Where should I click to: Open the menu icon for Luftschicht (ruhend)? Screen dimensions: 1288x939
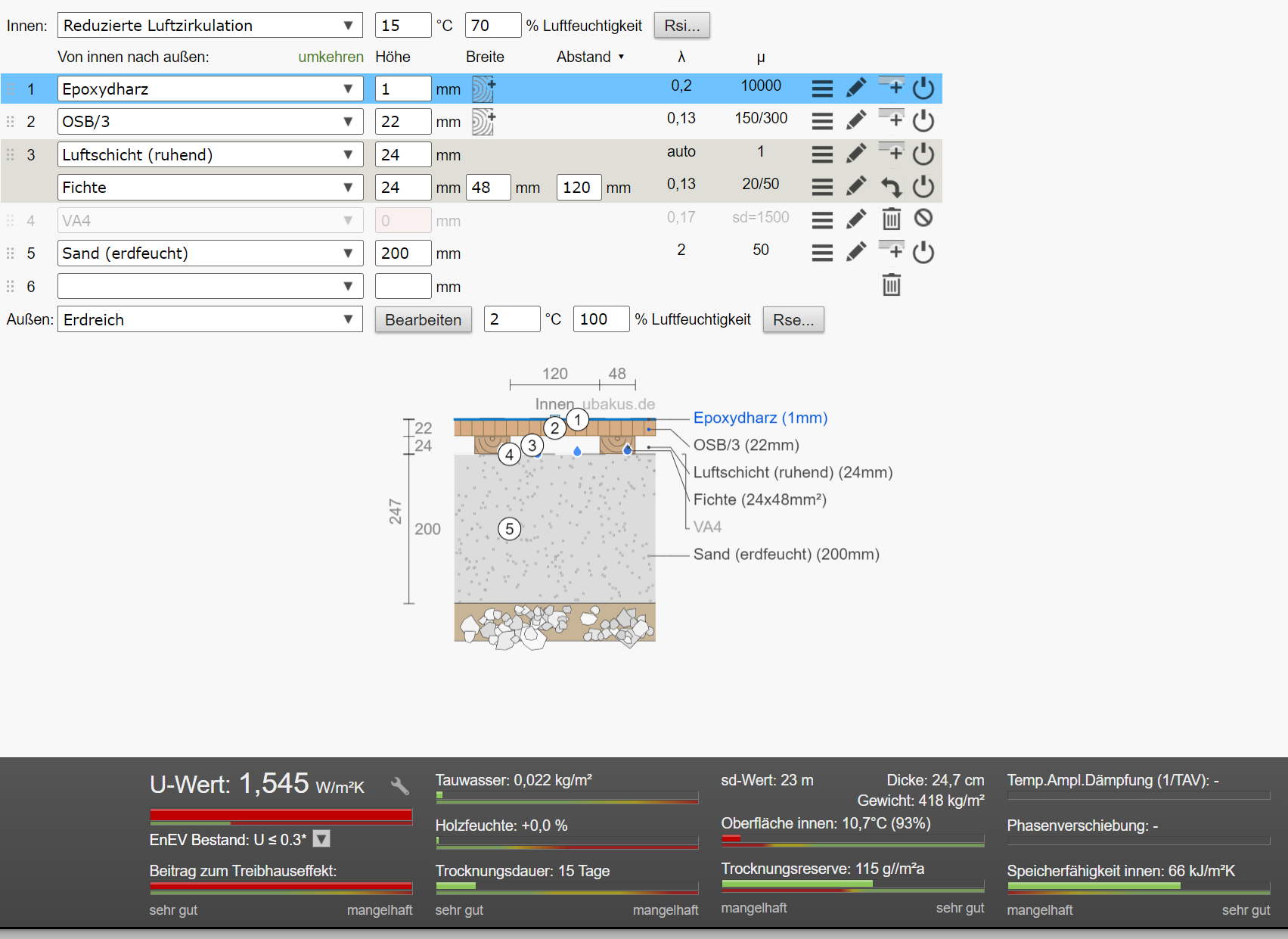pos(822,154)
